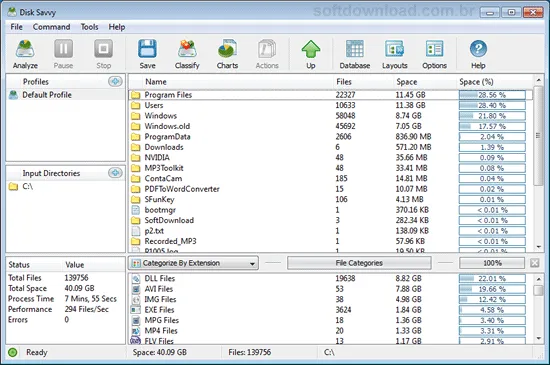Click the Default Profile icon
Image resolution: width=550 pixels, height=365 pixels.
[x=13, y=95]
